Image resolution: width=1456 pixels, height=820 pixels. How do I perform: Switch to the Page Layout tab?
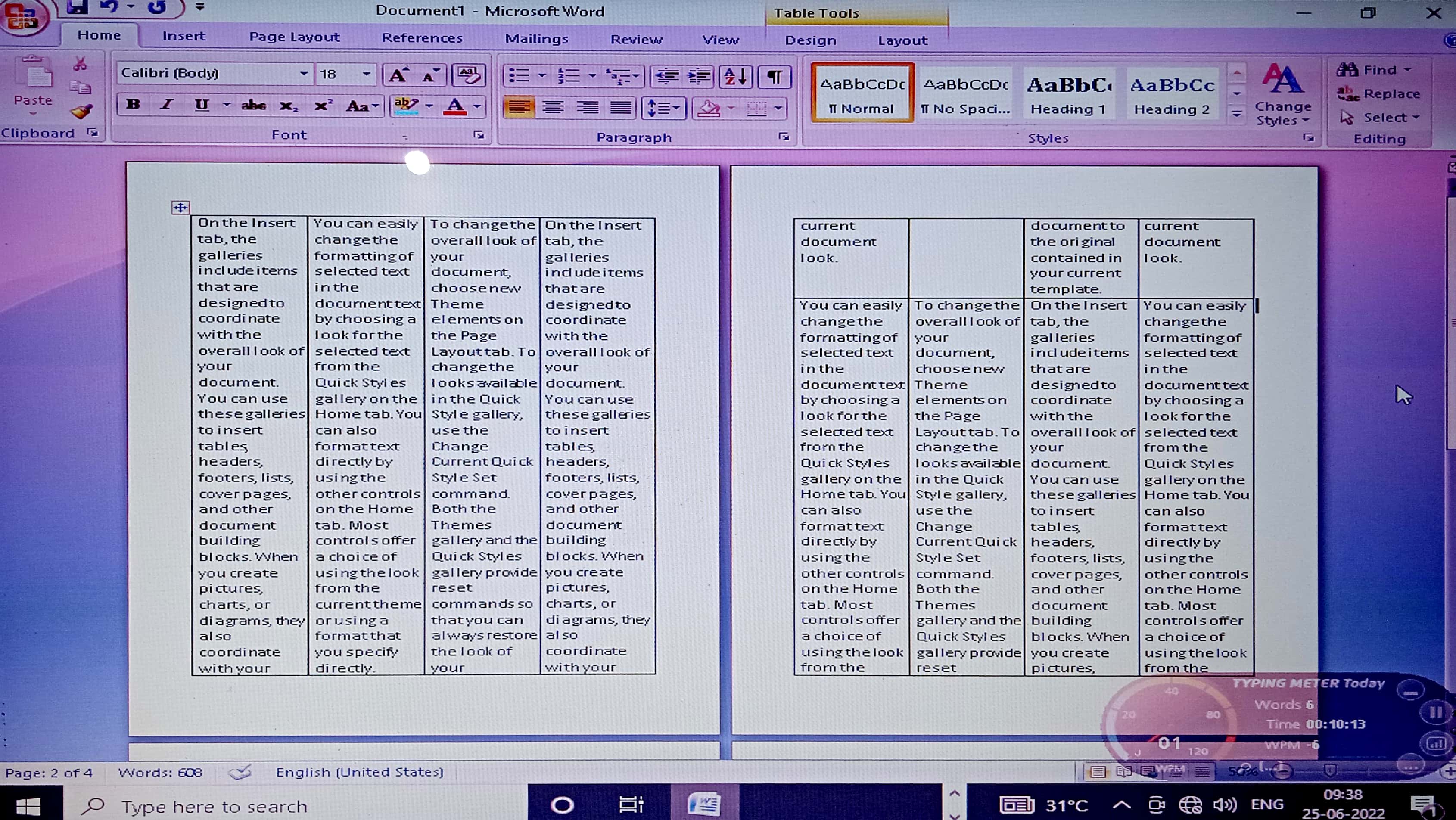pos(294,37)
